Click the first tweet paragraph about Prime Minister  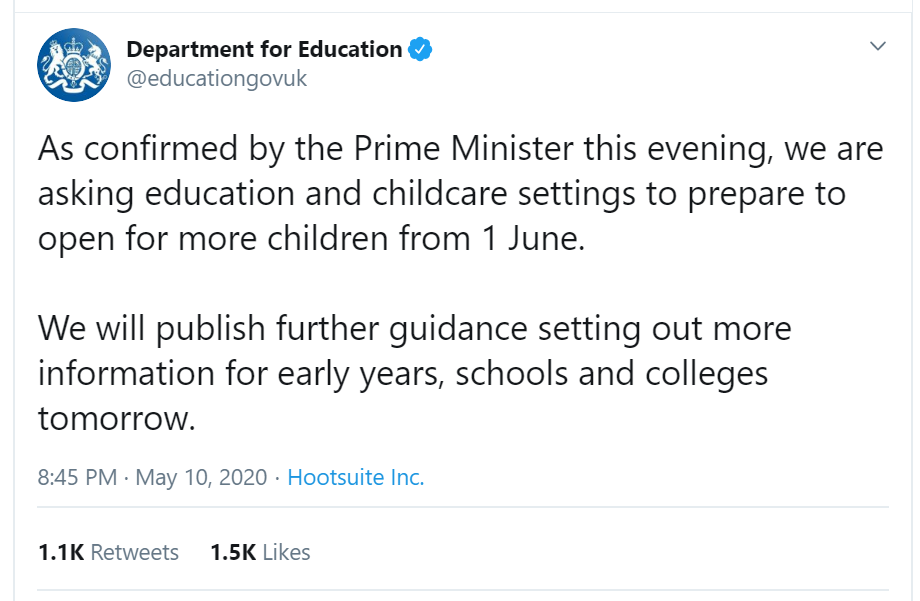pyautogui.click(x=461, y=194)
